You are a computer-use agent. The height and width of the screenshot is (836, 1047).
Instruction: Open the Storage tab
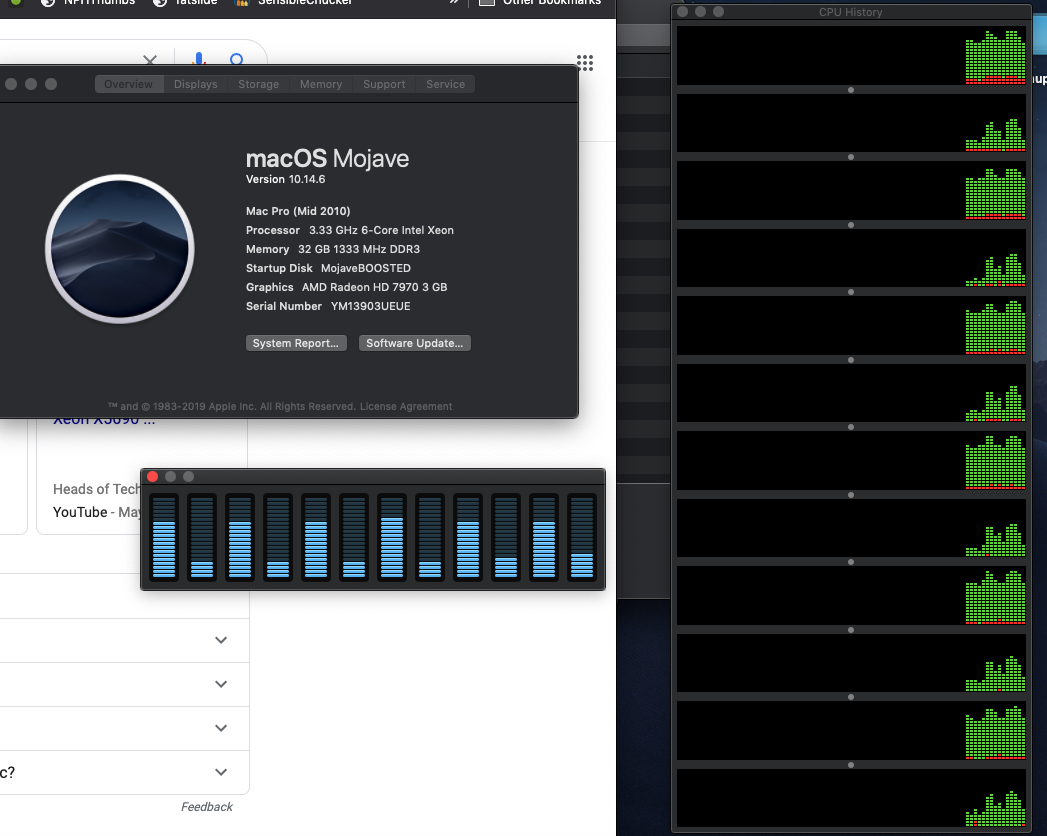[x=258, y=84]
